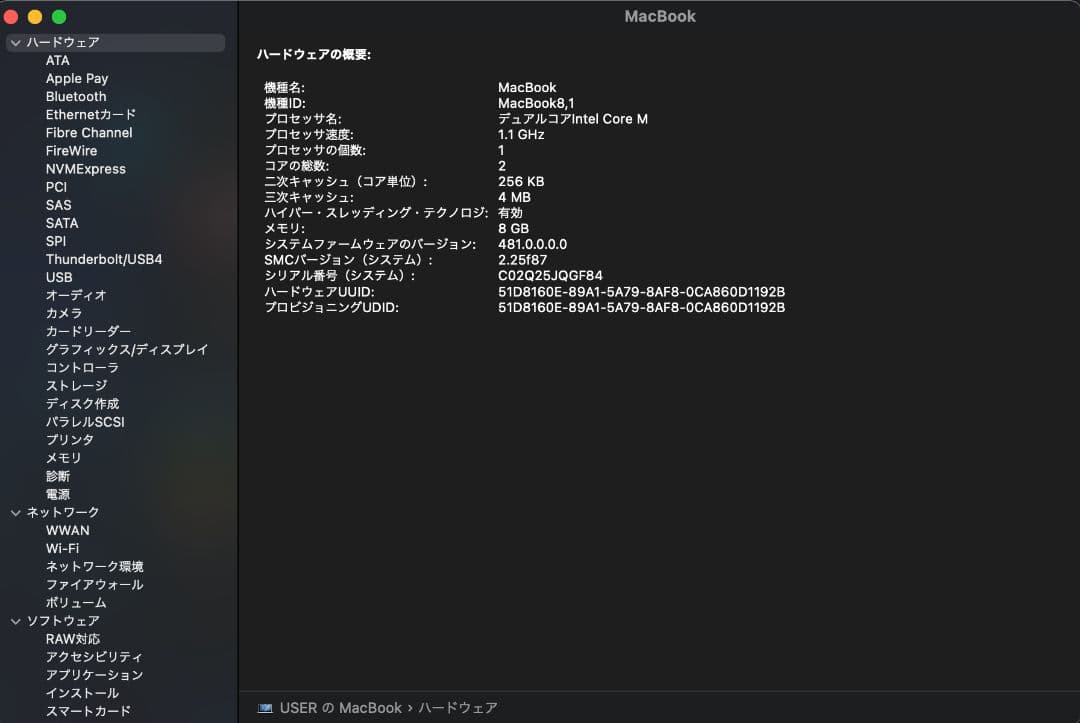Viewport: 1080px width, 723px height.
Task: Select the ソフトウェア category label
Action: click(63, 620)
